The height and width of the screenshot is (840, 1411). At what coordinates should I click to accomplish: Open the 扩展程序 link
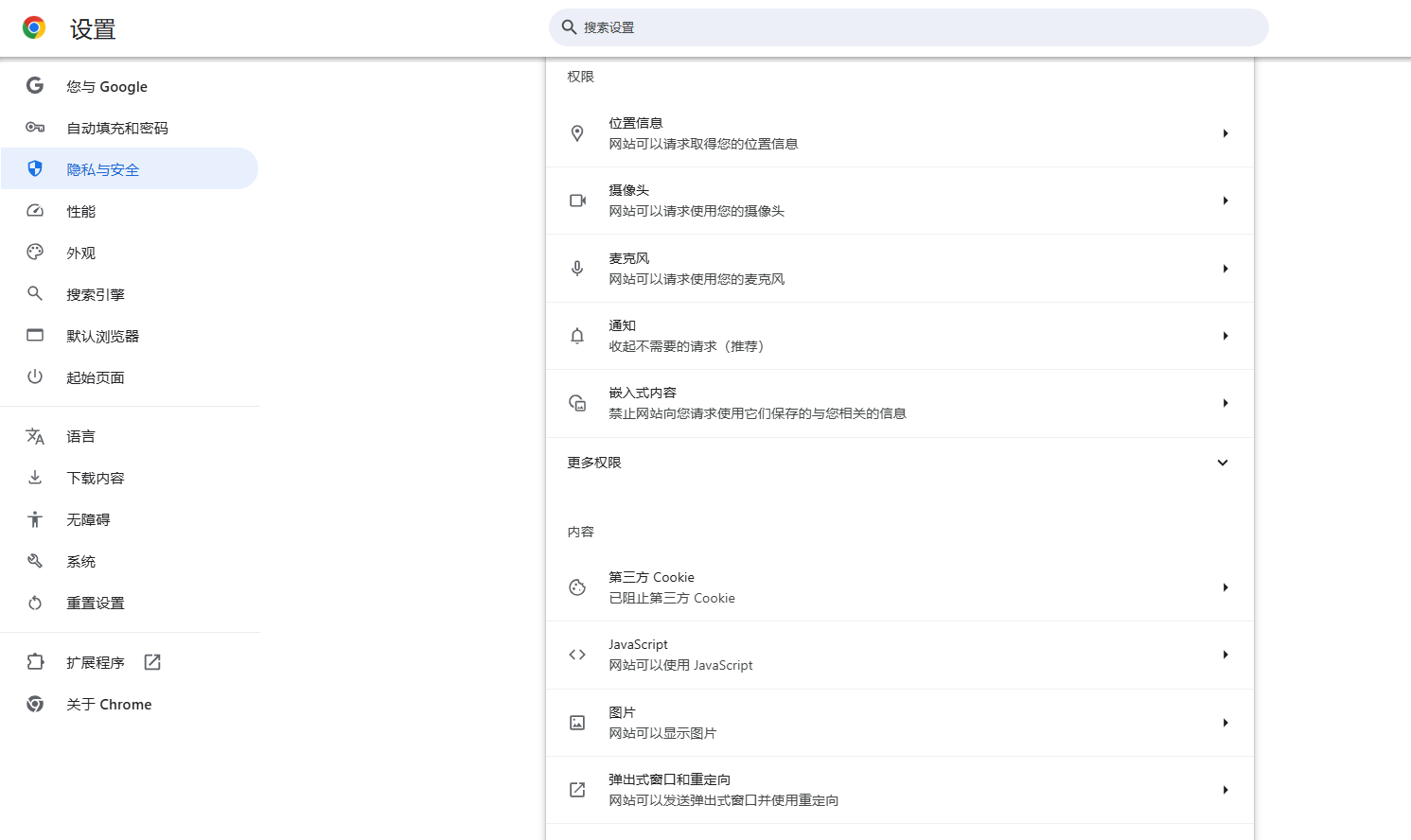point(129,662)
